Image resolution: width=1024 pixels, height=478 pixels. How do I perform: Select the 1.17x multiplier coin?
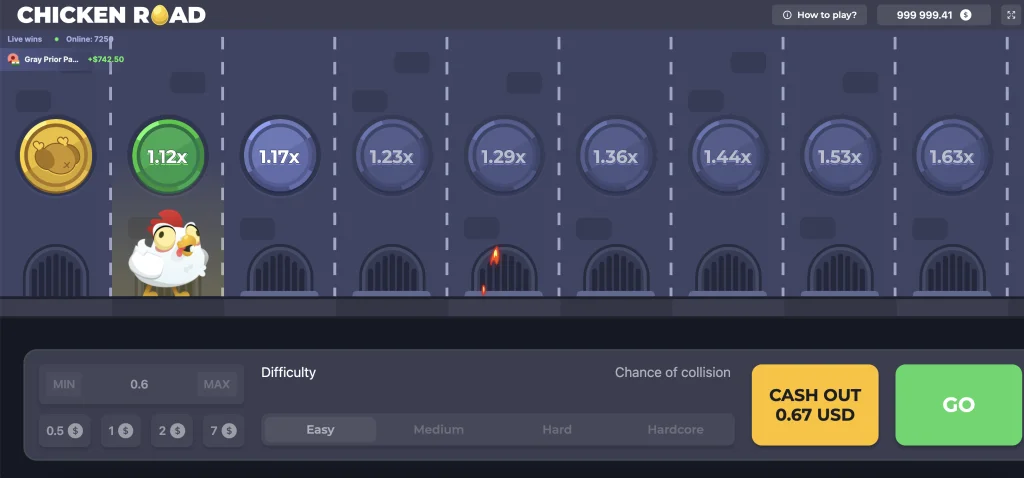coord(280,156)
